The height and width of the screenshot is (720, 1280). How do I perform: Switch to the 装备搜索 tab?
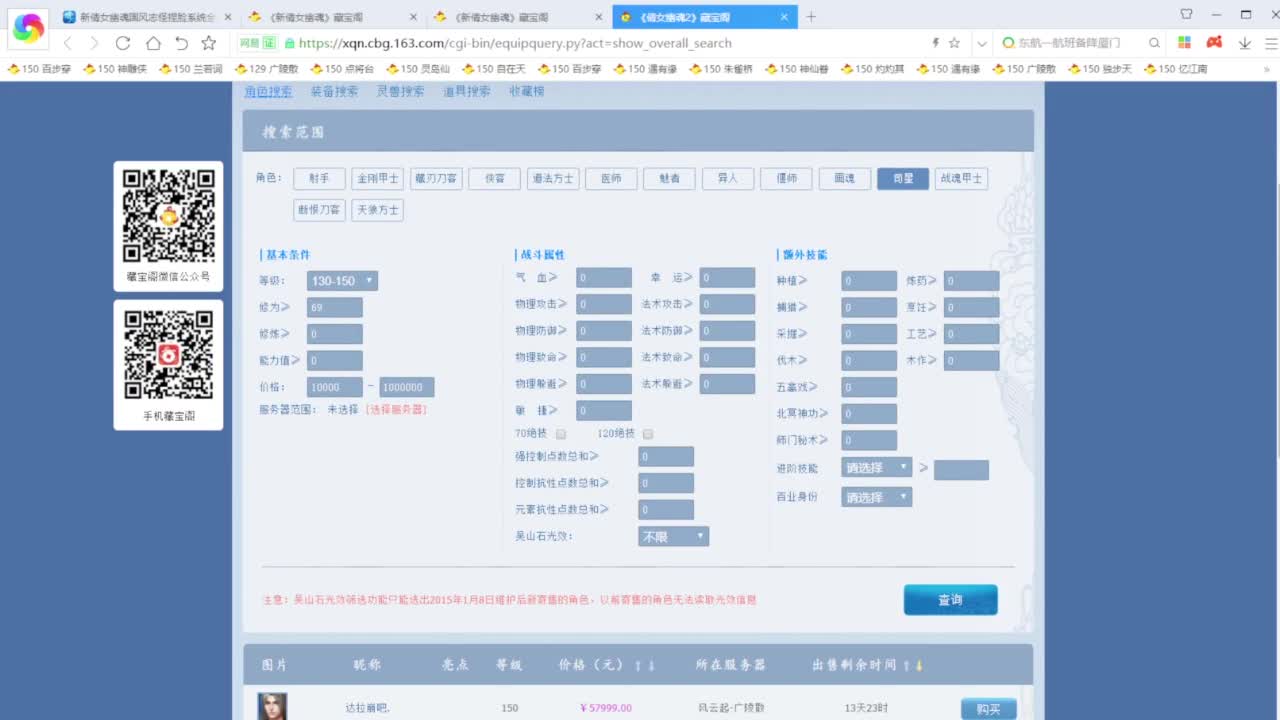[334, 90]
